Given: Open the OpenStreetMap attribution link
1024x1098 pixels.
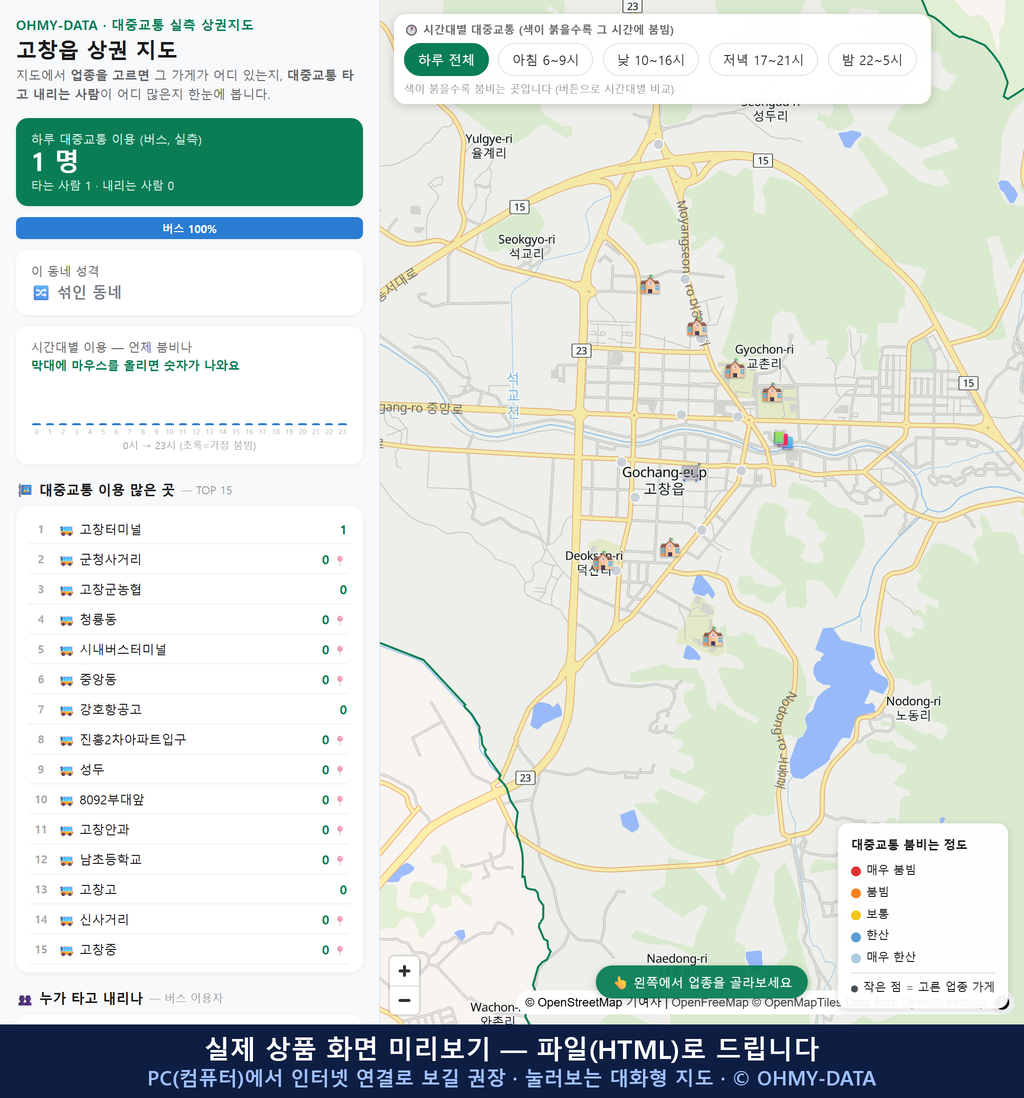Looking at the screenshot, I should pos(580,1003).
